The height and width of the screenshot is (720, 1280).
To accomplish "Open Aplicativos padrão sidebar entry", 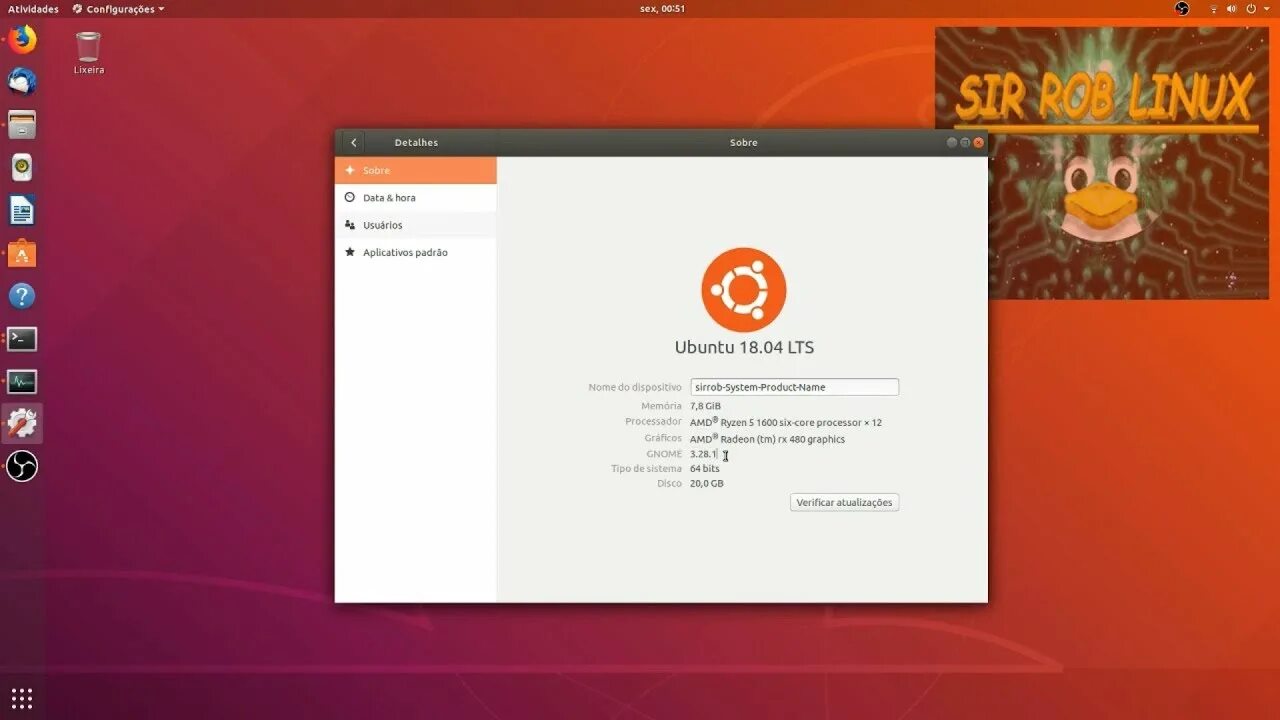I will [416, 253].
